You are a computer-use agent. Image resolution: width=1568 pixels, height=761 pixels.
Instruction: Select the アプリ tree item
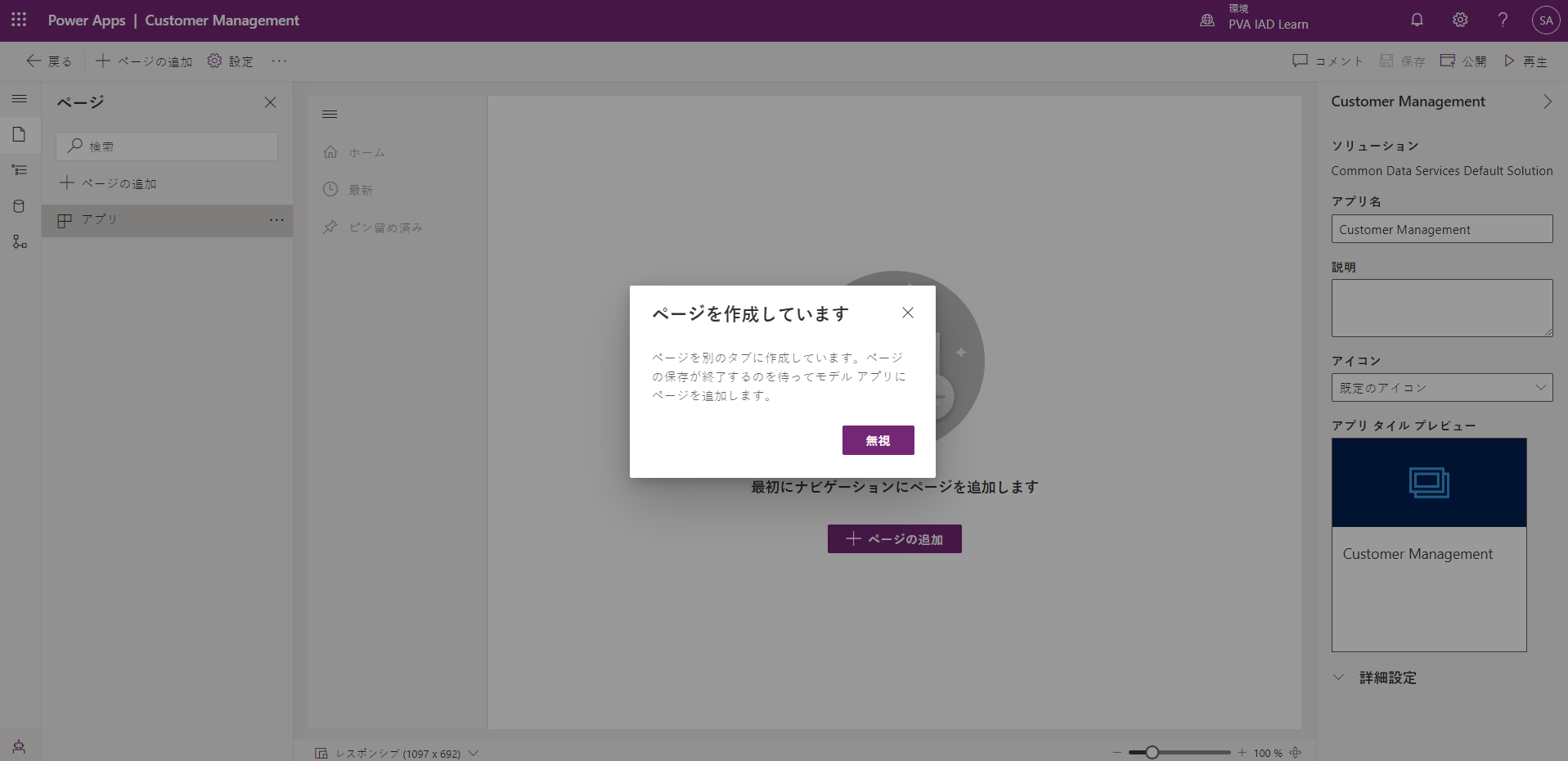pos(167,220)
